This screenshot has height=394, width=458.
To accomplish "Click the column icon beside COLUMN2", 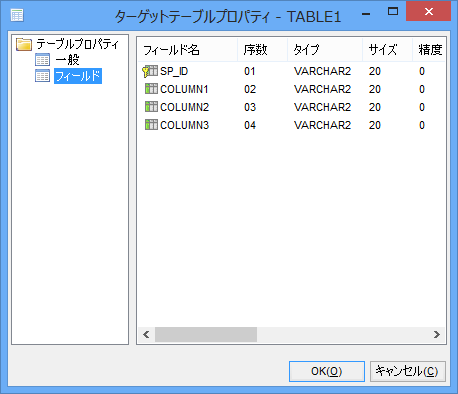I will pos(151,107).
